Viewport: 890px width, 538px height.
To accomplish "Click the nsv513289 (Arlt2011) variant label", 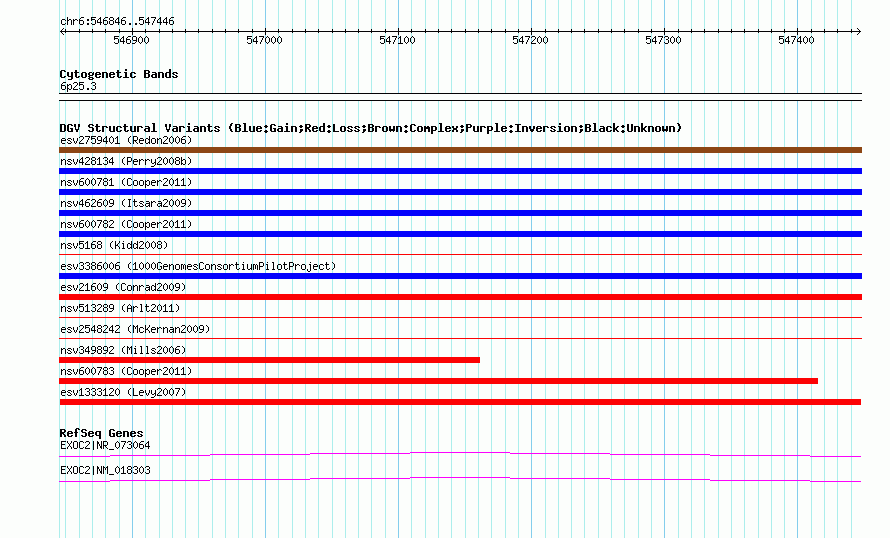I will click(x=120, y=308).
